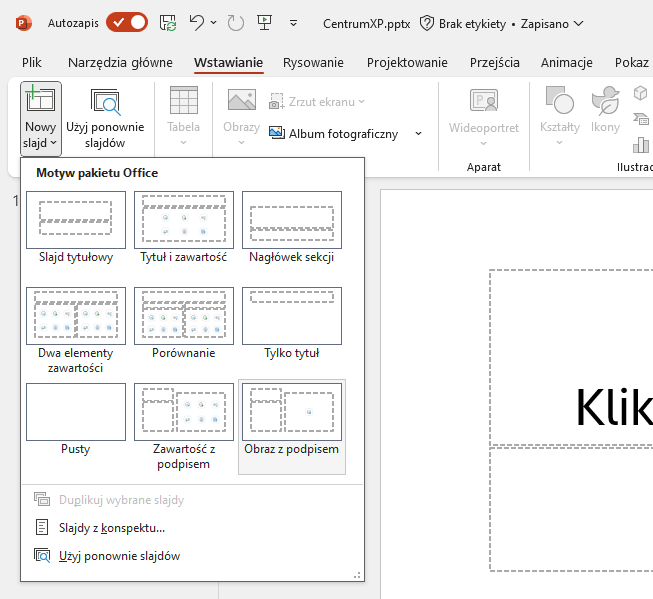The image size is (653, 599).
Task: Open the Pokaz tab
Action: [632, 62]
